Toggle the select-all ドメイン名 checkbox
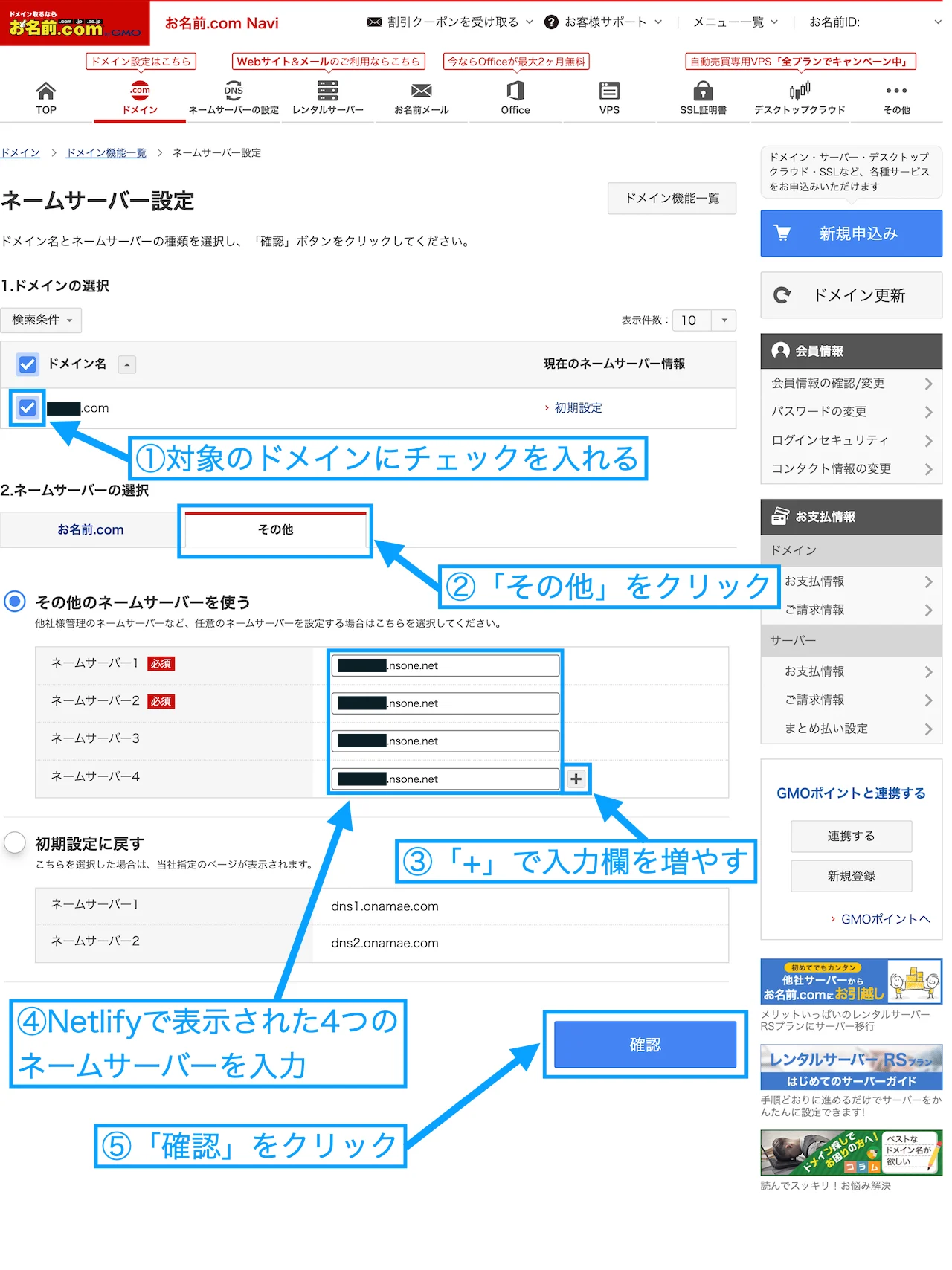The width and height of the screenshot is (952, 1270). click(28, 364)
